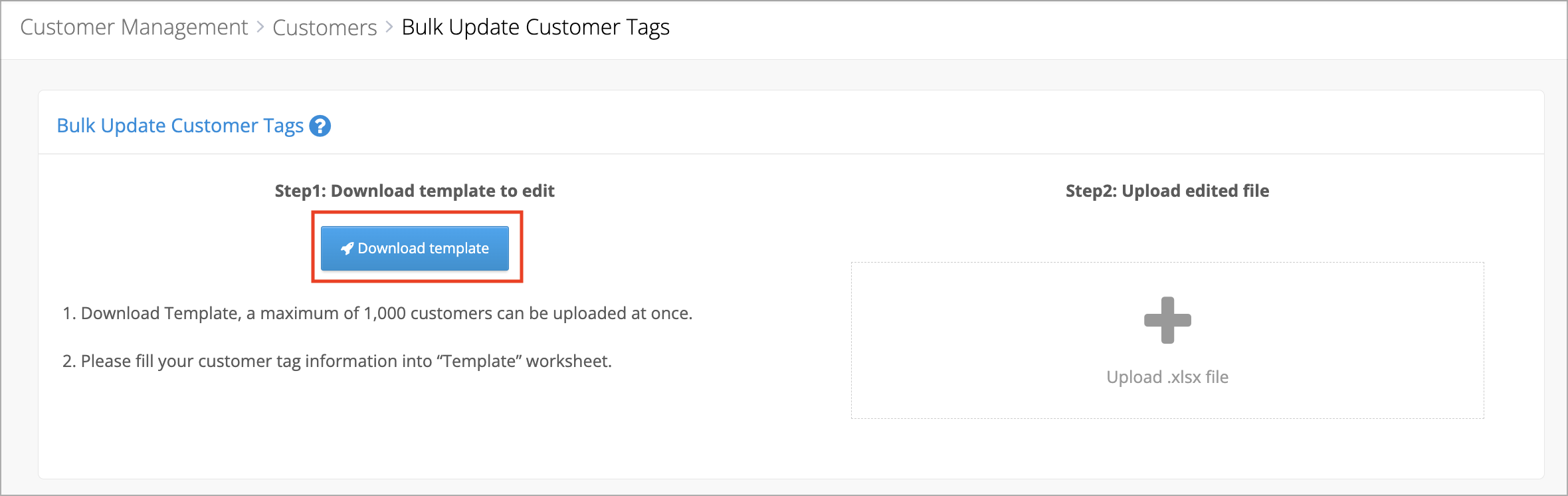The width and height of the screenshot is (1568, 496).
Task: Click the "1,000" number in instructions
Action: point(385,313)
